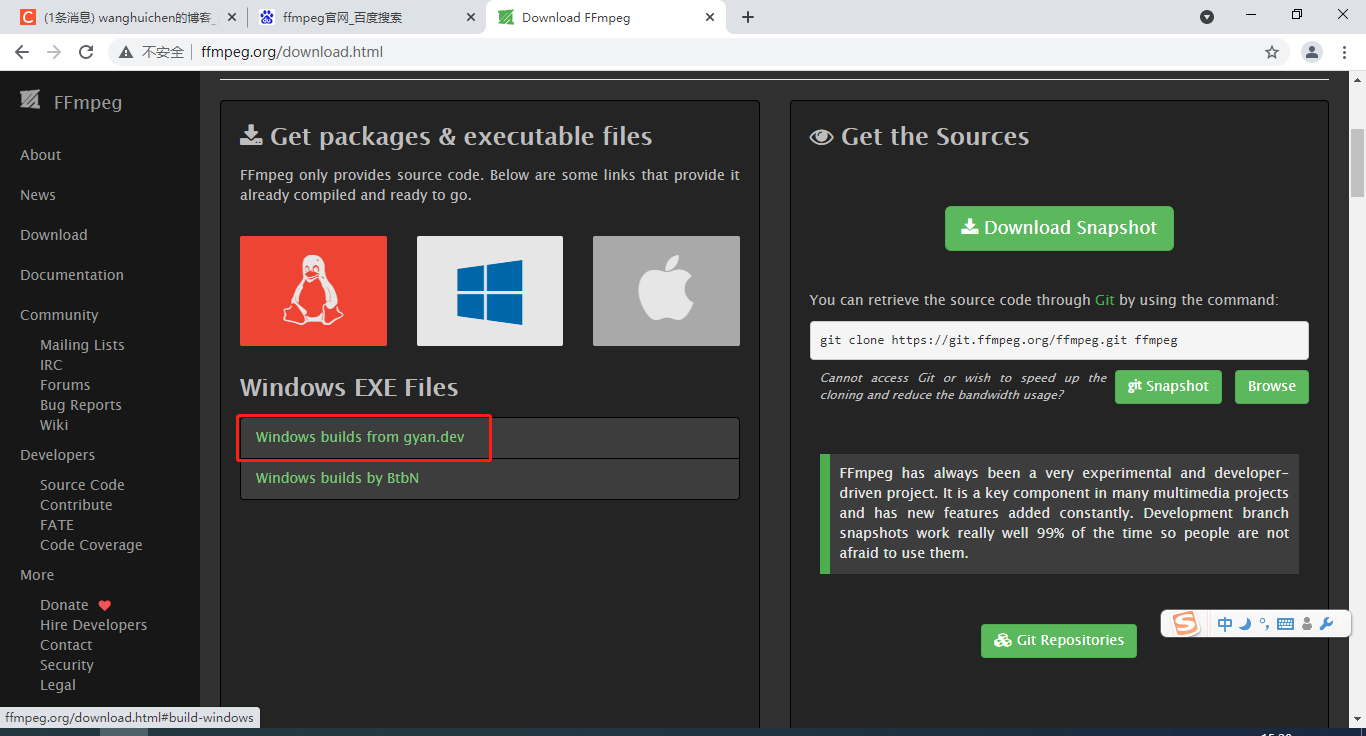Open the browser profile avatar icon

click(x=1312, y=52)
